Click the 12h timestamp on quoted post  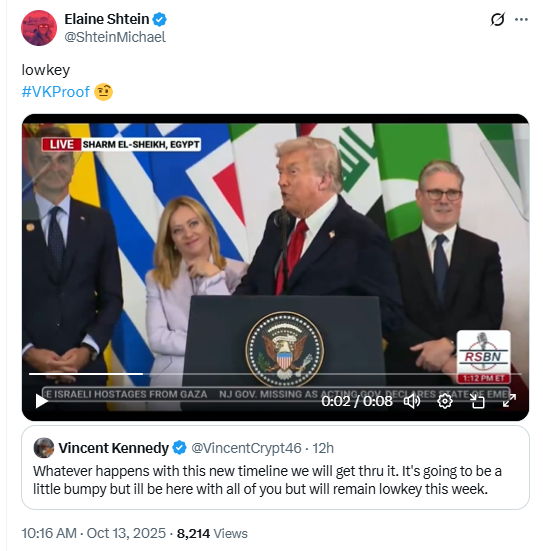[323, 448]
